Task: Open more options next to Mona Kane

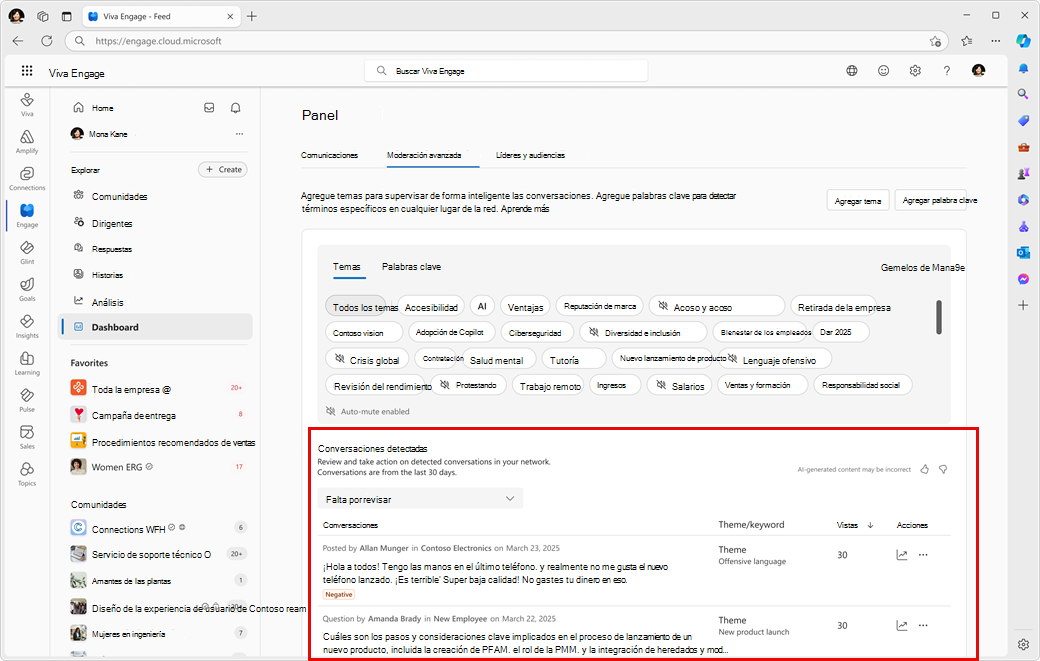Action: point(239,134)
